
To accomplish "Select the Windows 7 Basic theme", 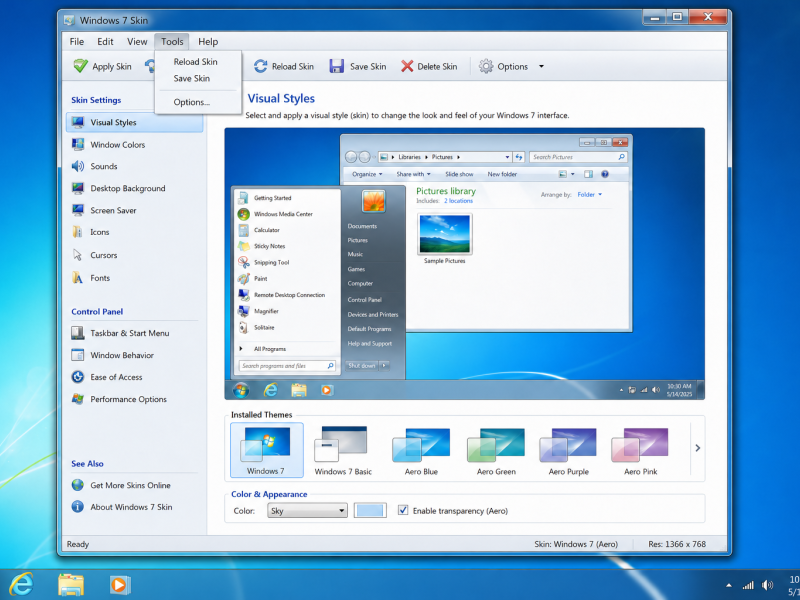I will 343,450.
